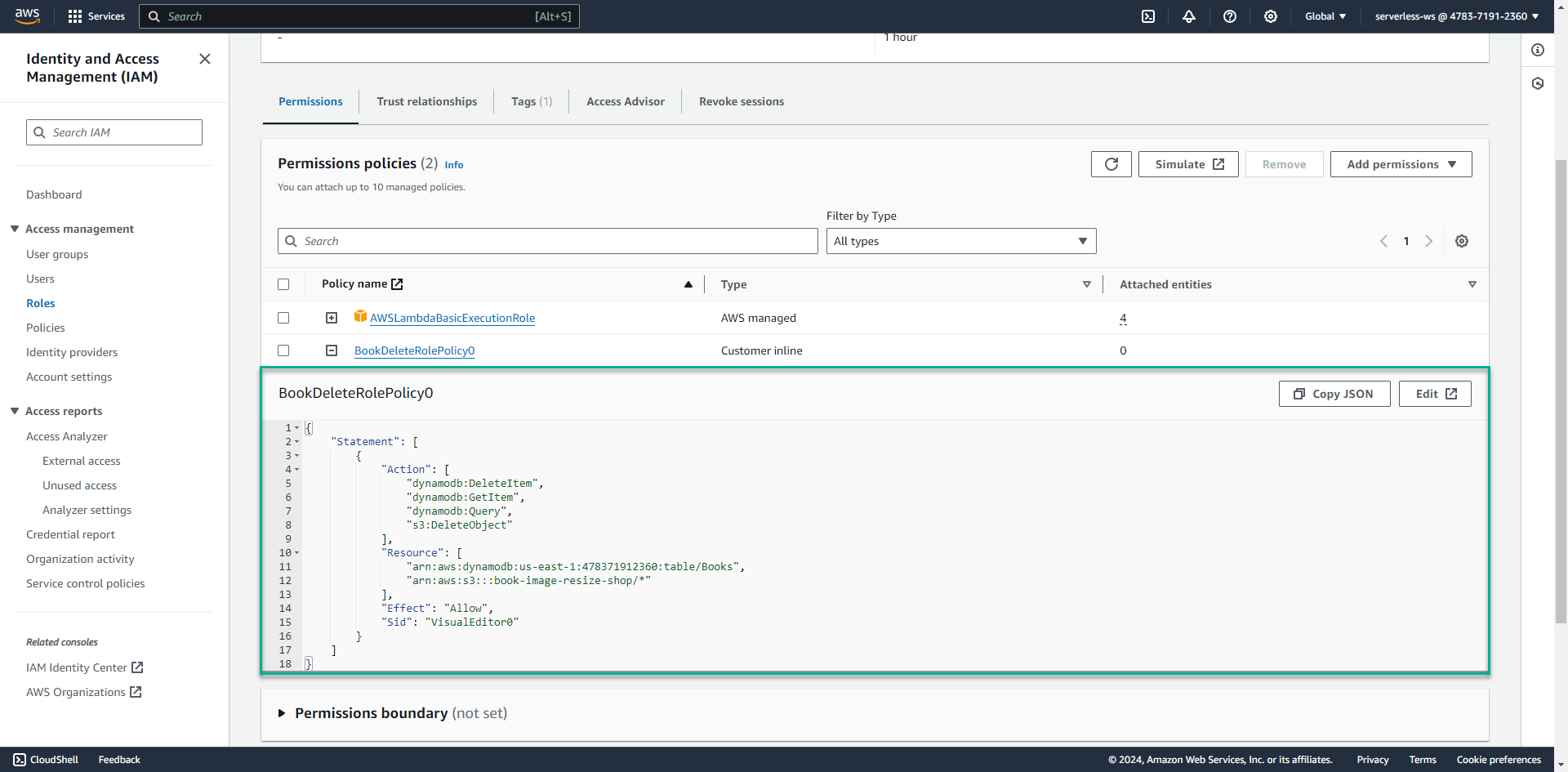1568x772 pixels.
Task: Click the AWS managed policy box icon
Action: click(360, 316)
